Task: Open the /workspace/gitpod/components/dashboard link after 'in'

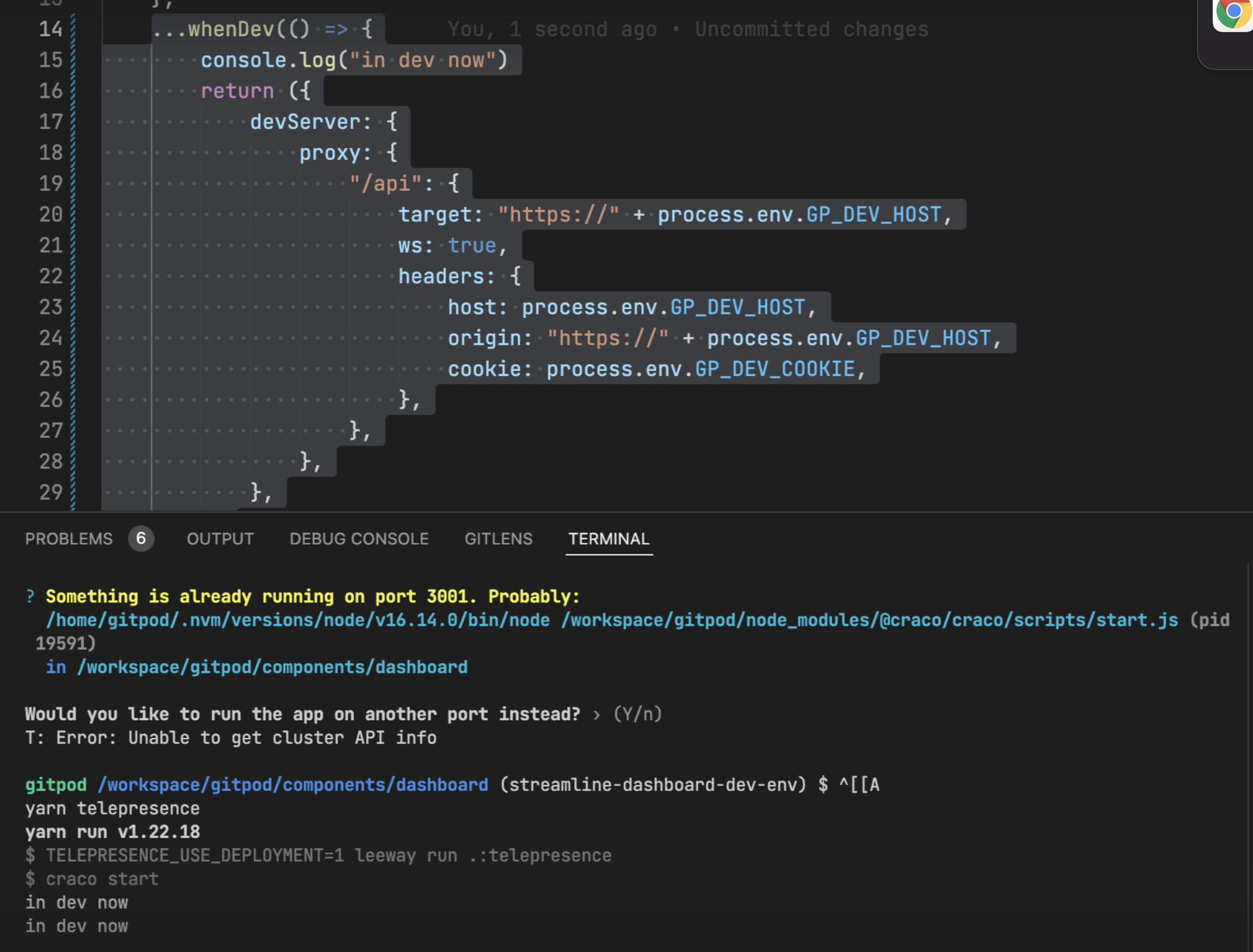Action: click(x=272, y=667)
